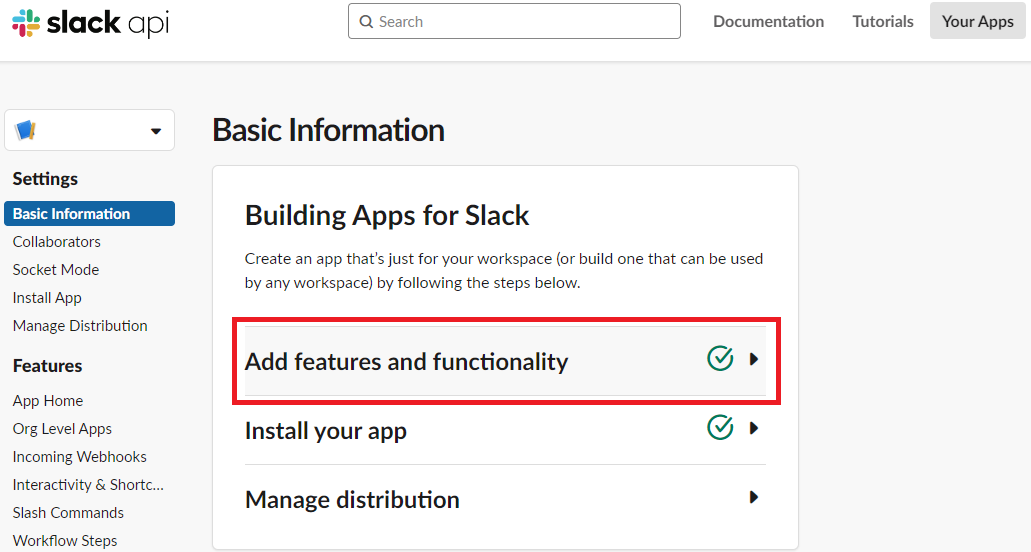
Task: Open the App Home feature page
Action: pyautogui.click(x=48, y=401)
